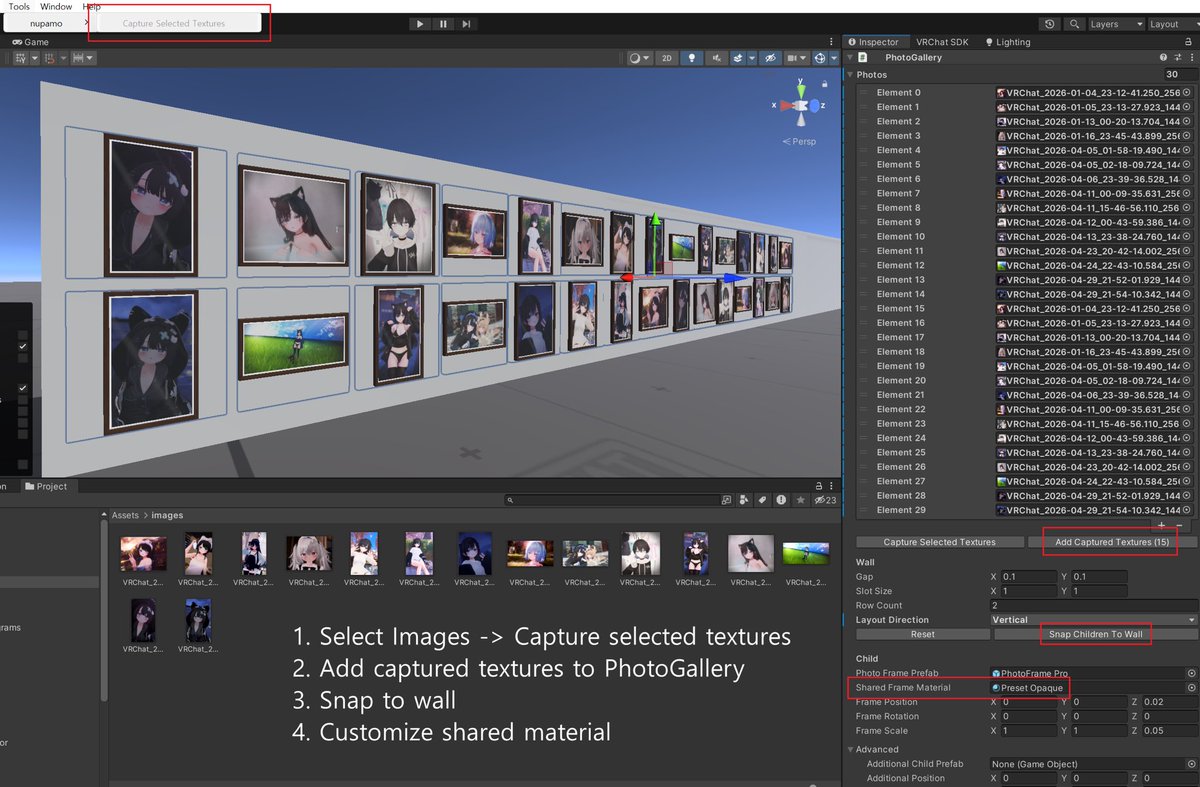Open the scene camera settings icon
Viewport: 1200px width, 787px height.
tap(796, 58)
